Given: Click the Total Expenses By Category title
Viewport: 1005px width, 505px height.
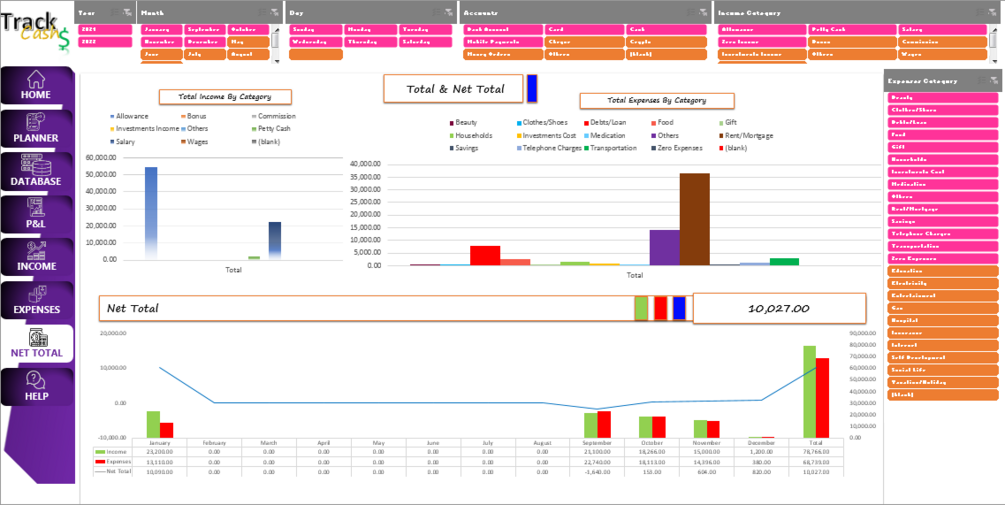Looking at the screenshot, I should tap(657, 101).
